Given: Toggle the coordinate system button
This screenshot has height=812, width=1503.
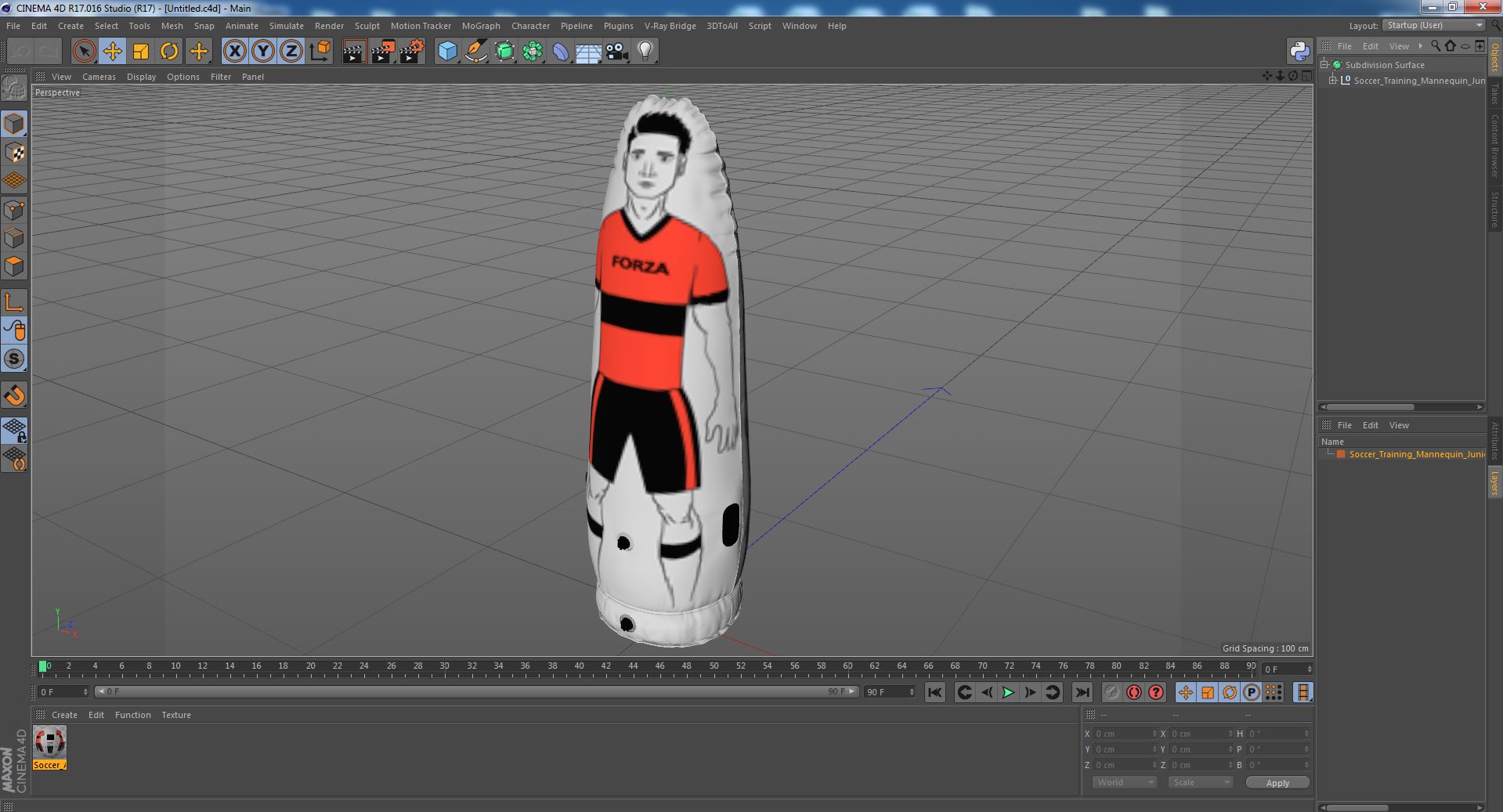Looking at the screenshot, I should (x=320, y=52).
